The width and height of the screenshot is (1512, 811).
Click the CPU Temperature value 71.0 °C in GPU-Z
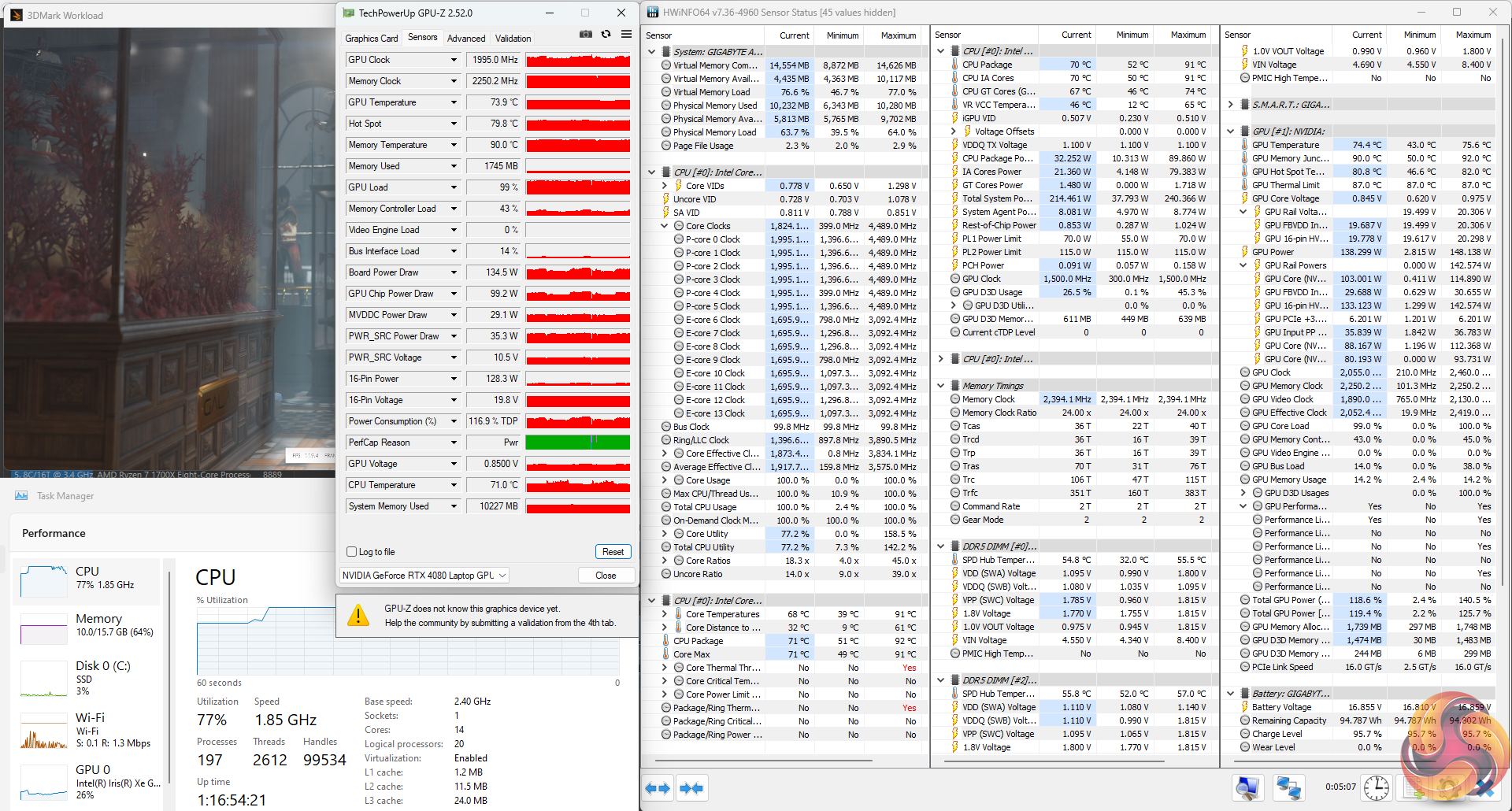coord(493,485)
